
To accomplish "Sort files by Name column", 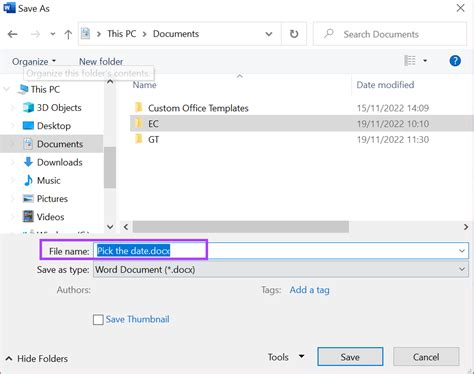I will 144,85.
